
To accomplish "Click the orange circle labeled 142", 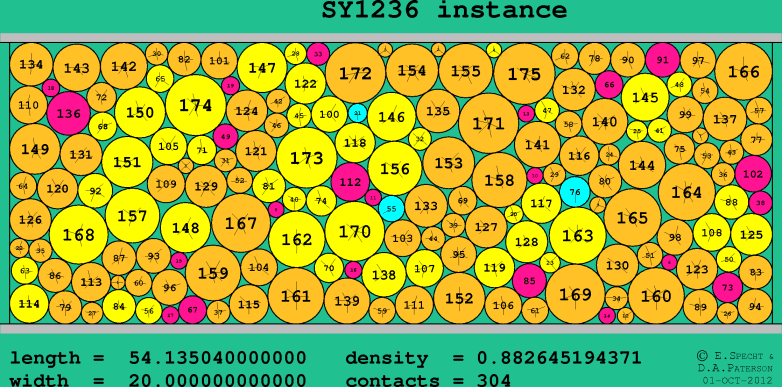I will [124, 66].
